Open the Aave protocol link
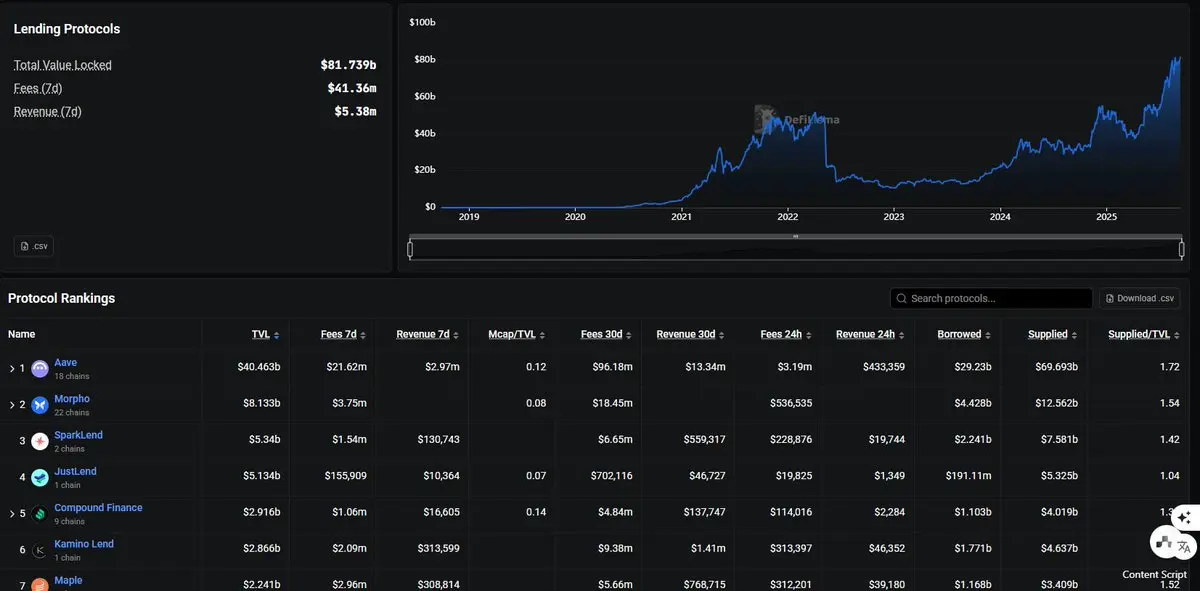This screenshot has width=1200, height=591. pos(65,363)
